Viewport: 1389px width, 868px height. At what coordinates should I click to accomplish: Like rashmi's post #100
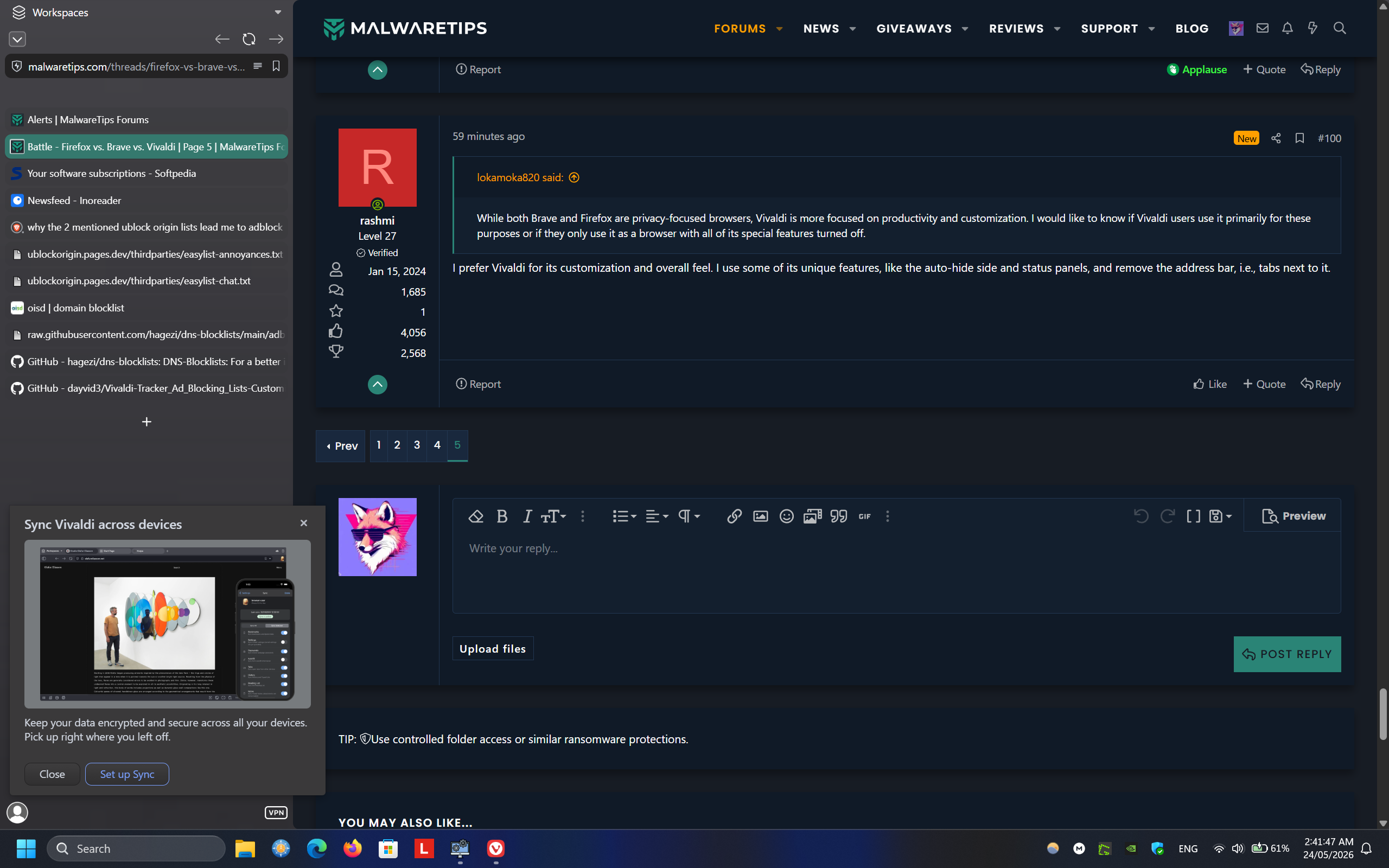1209,384
